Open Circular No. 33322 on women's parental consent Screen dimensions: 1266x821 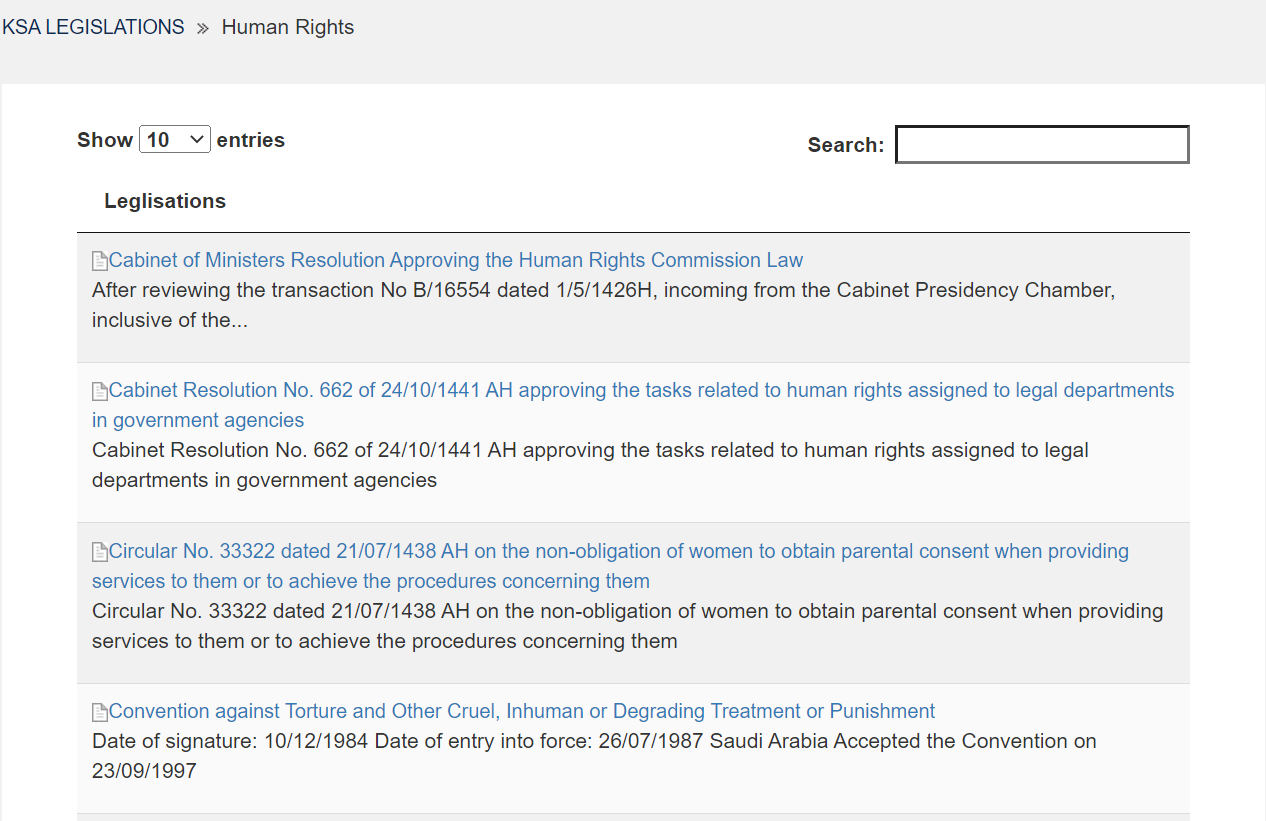(x=618, y=551)
